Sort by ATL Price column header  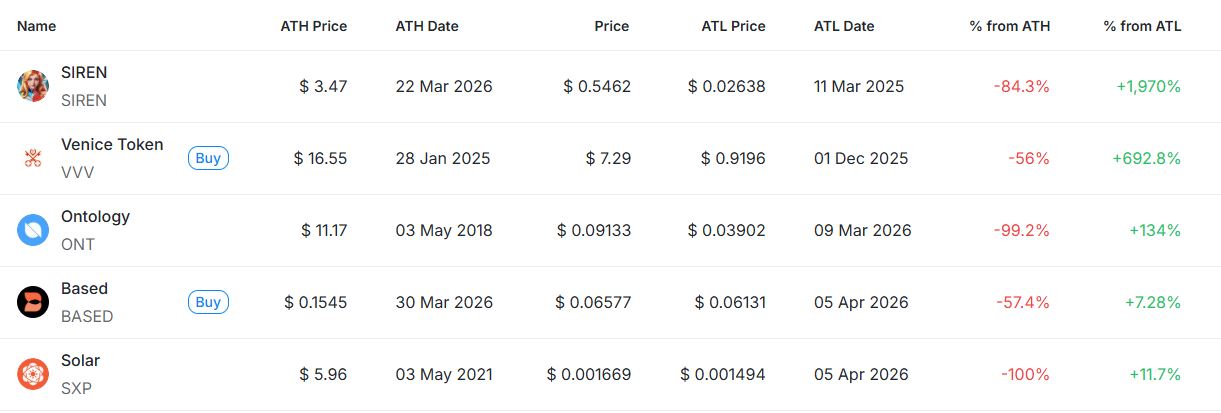pos(732,26)
